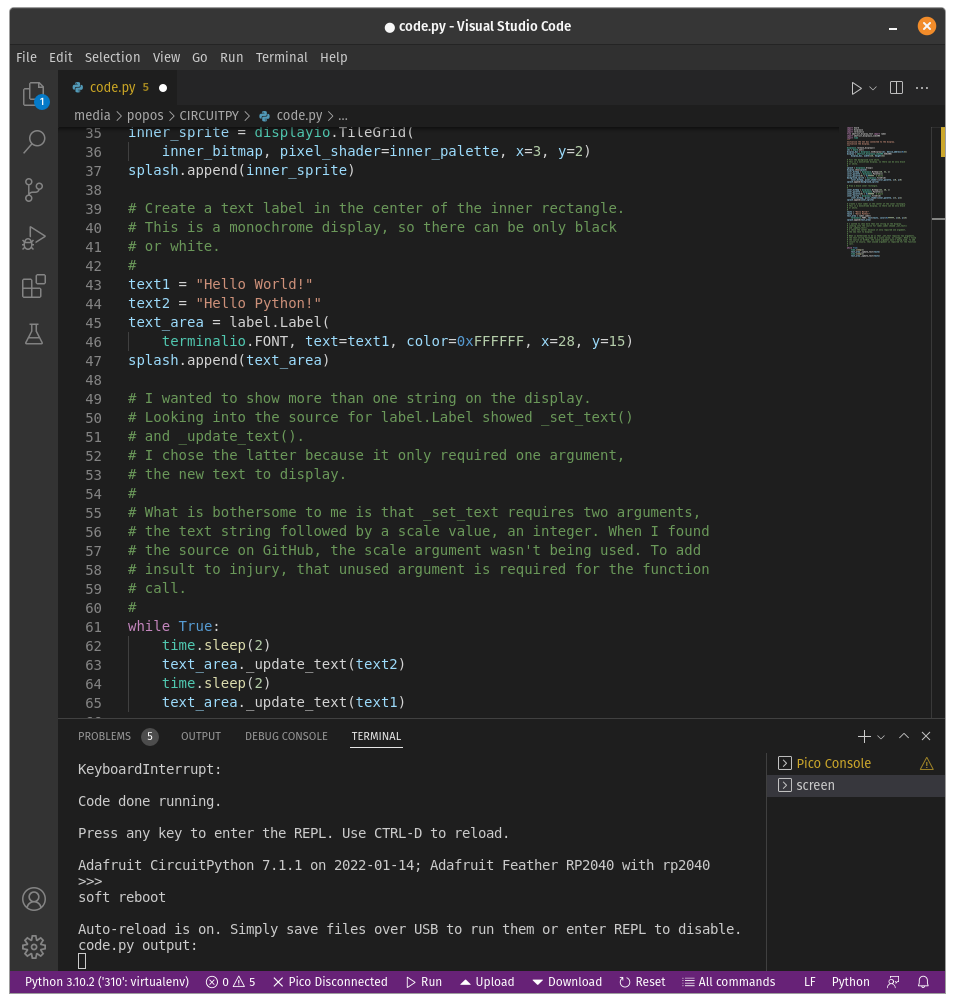Click Download in the status bar
Image resolution: width=955 pixels, height=1003 pixels.
pos(567,982)
